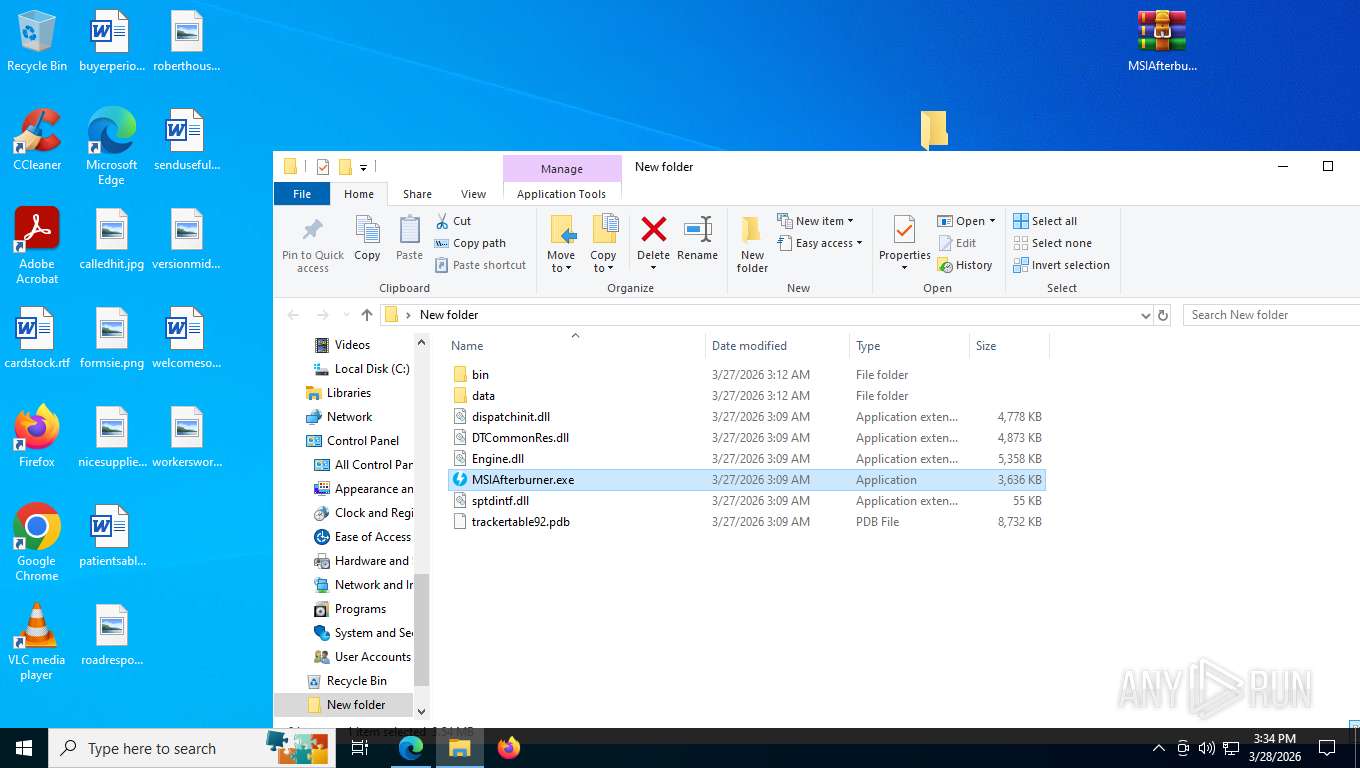Open Google Chrome desktop shortcut
The height and width of the screenshot is (768, 1360).
click(x=37, y=543)
